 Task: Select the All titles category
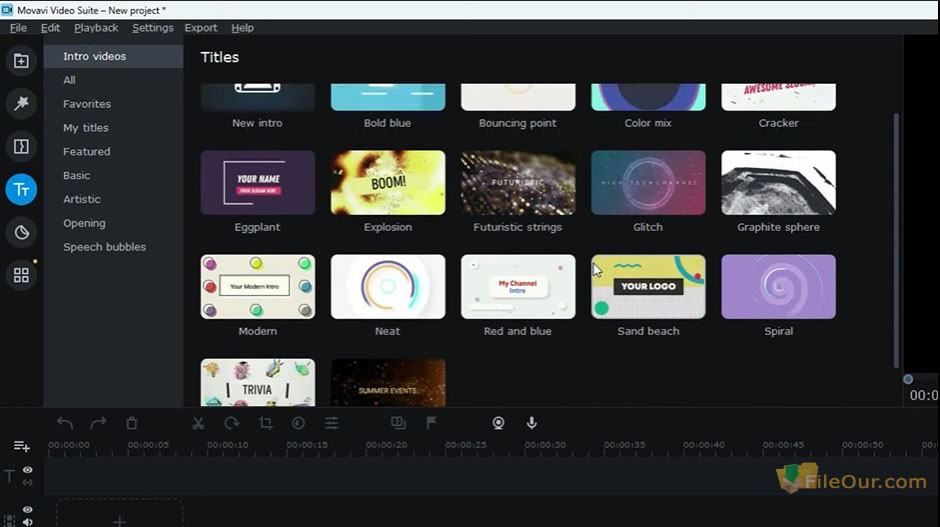point(113,80)
